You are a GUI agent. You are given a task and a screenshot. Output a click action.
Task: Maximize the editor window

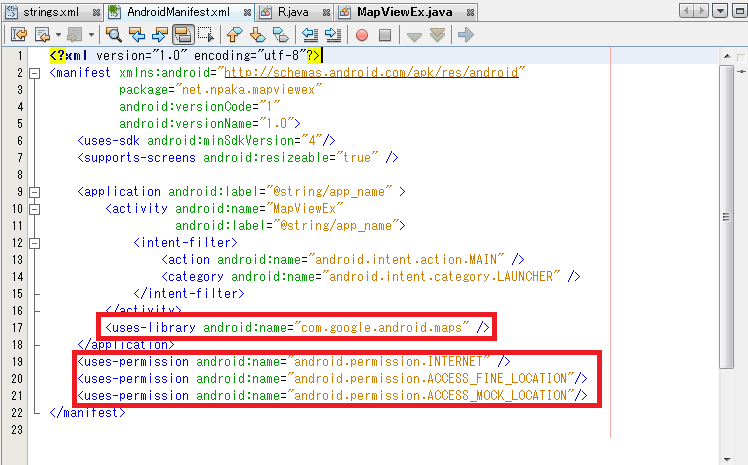tap(739, 10)
